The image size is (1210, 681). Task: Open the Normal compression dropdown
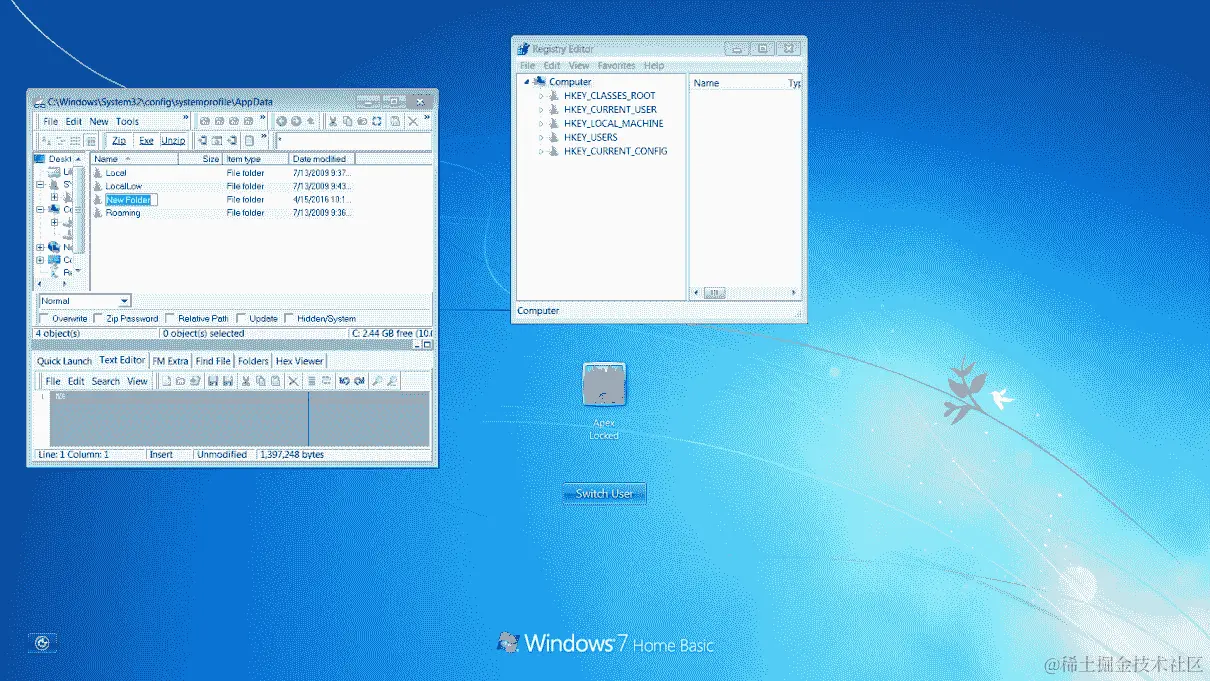[124, 301]
